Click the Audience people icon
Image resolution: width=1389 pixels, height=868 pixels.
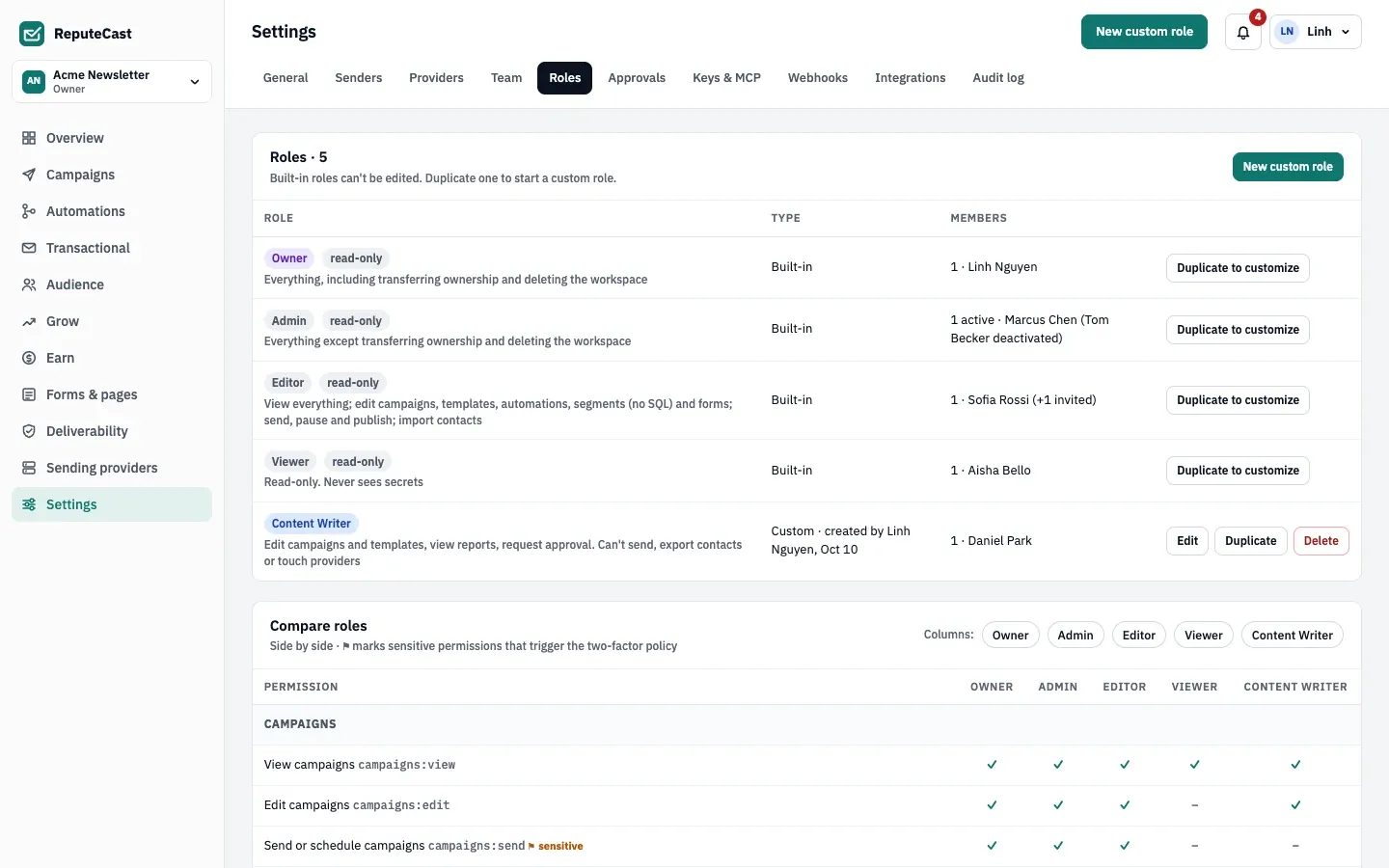click(x=29, y=285)
